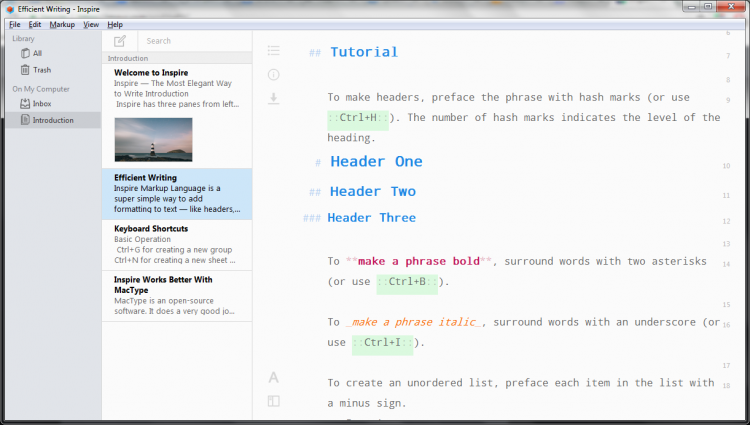Open Inspire Works Better With MacType sheet
750x425 pixels.
177,295
